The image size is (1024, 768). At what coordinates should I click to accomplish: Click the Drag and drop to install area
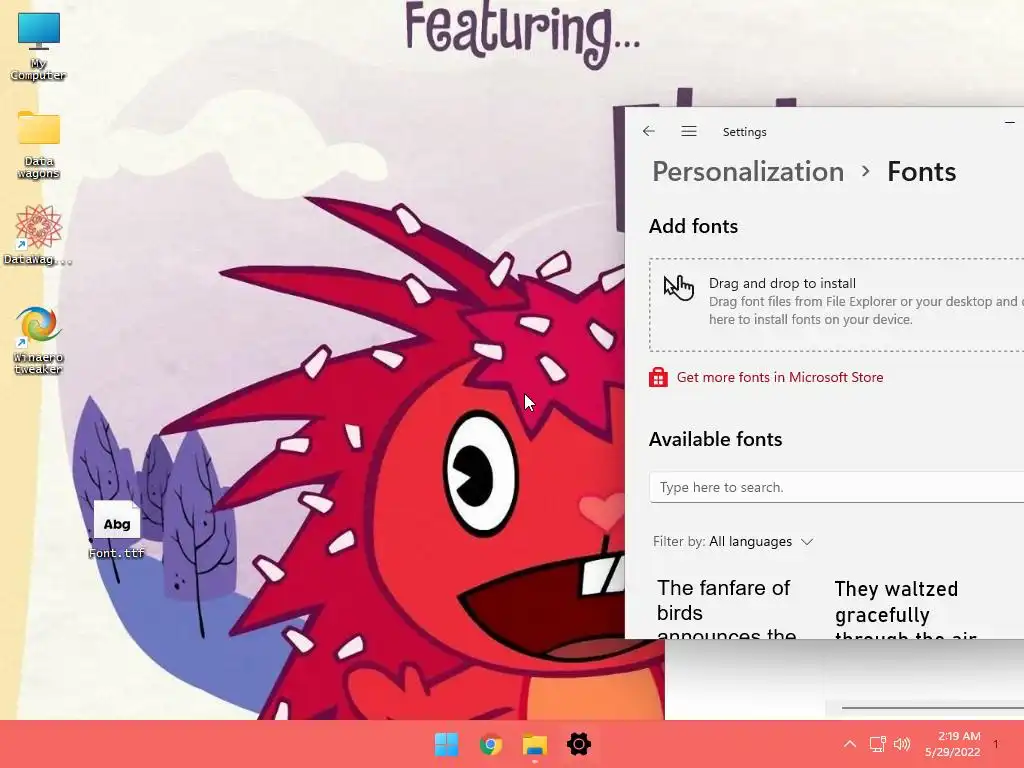tap(837, 304)
